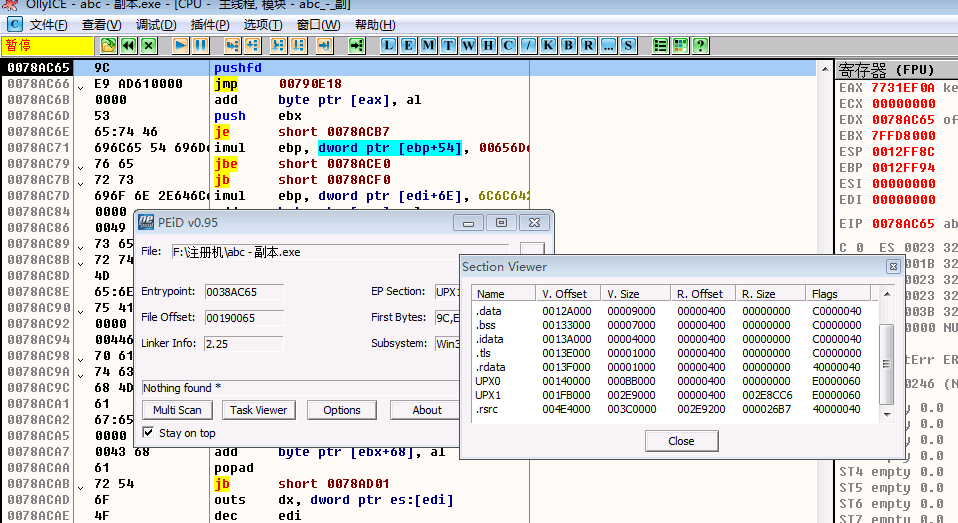Click the Flags column header
The height and width of the screenshot is (523, 958).
click(838, 294)
